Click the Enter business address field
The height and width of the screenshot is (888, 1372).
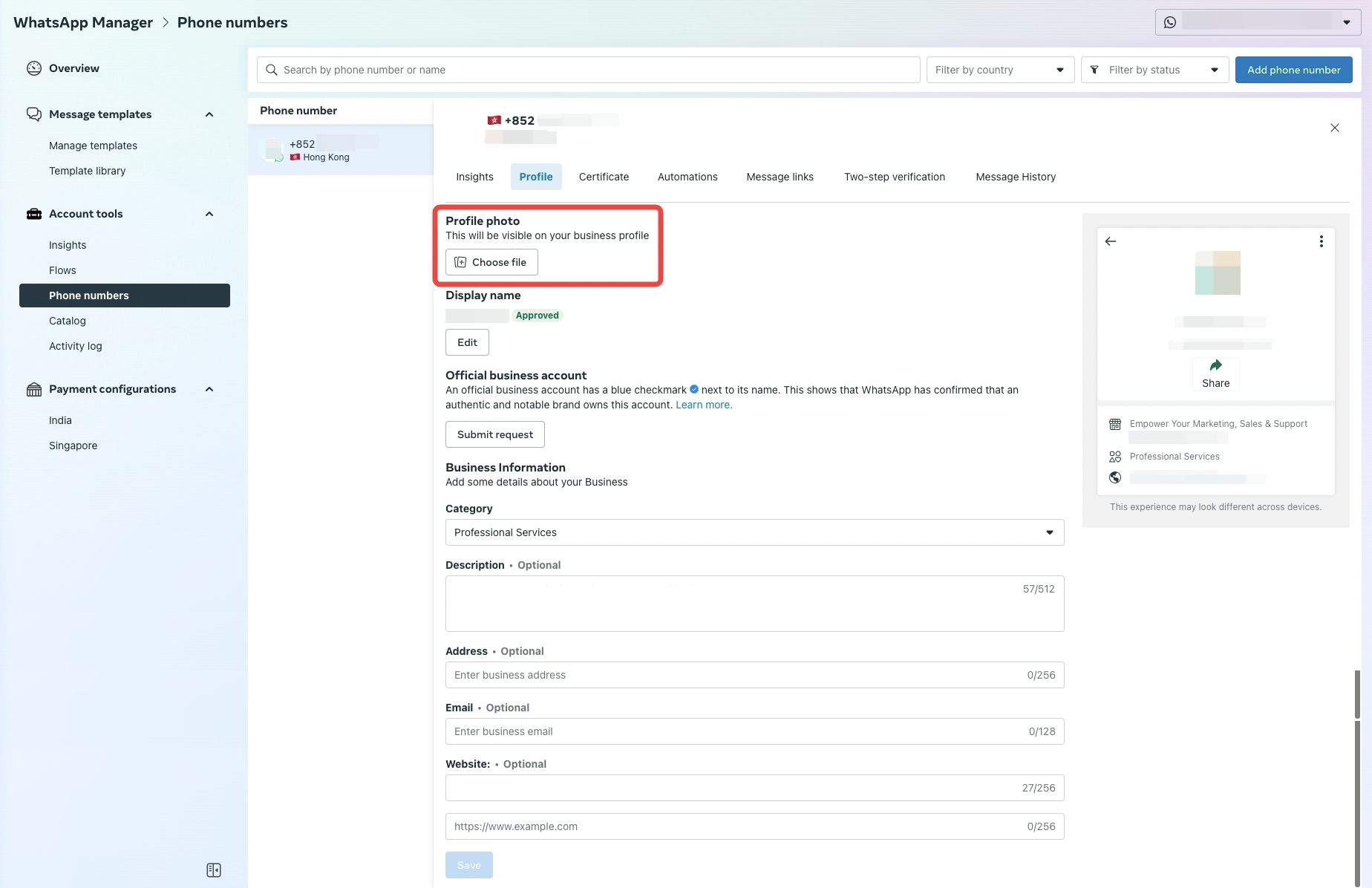tap(754, 675)
